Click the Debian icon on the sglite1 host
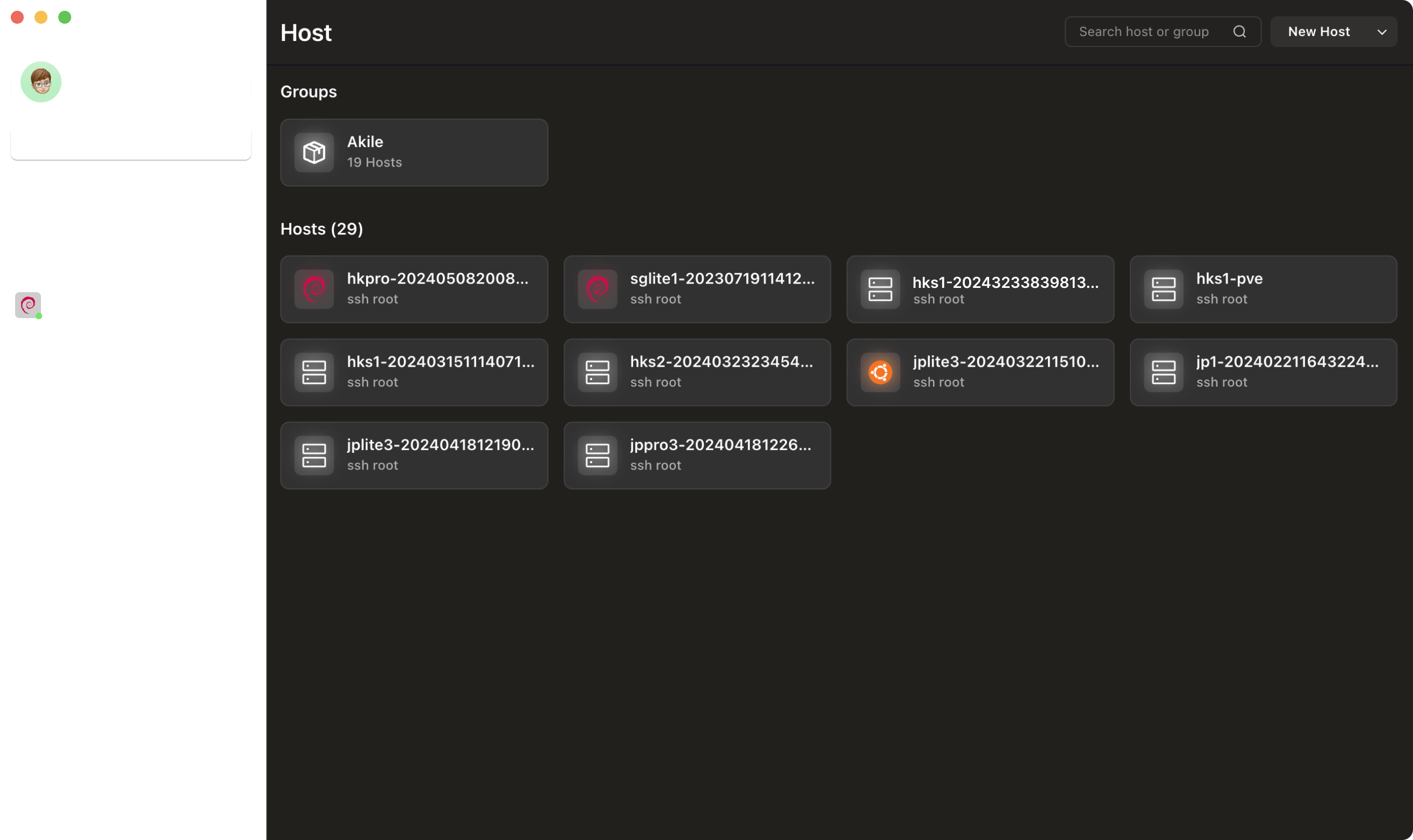The image size is (1413, 840). tap(597, 288)
